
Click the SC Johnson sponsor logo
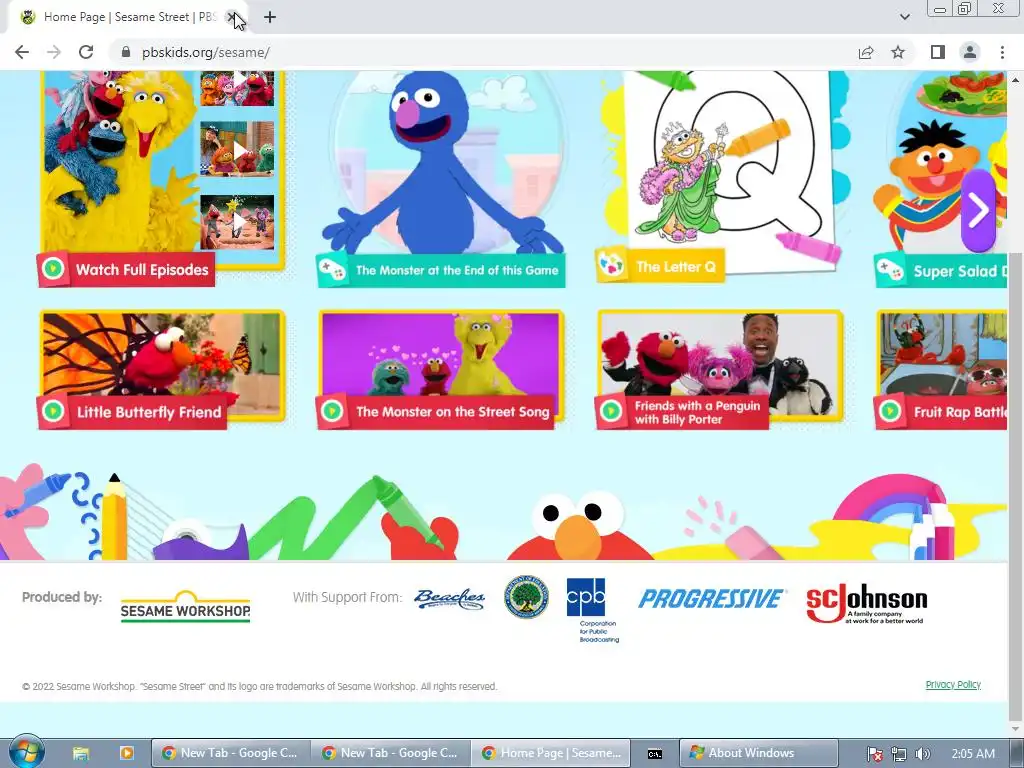(867, 603)
